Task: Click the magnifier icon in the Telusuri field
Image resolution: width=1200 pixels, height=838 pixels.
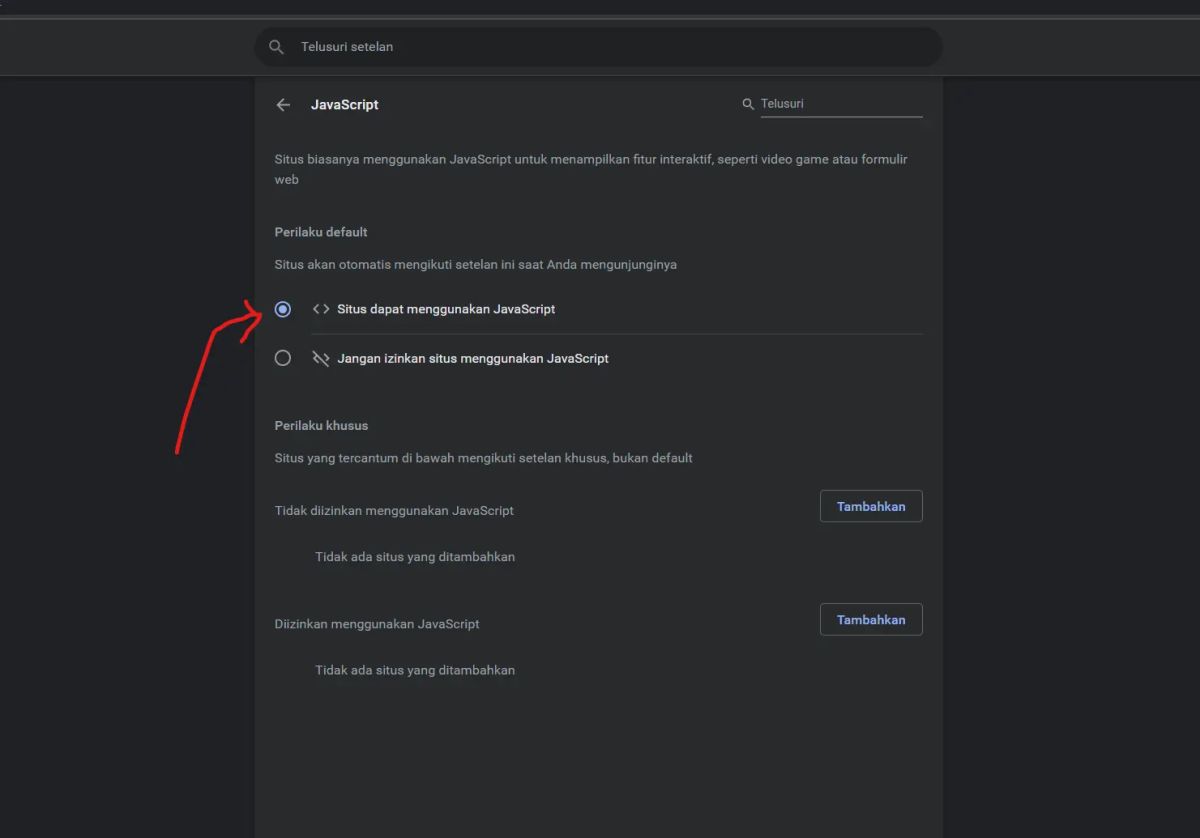Action: pos(747,103)
